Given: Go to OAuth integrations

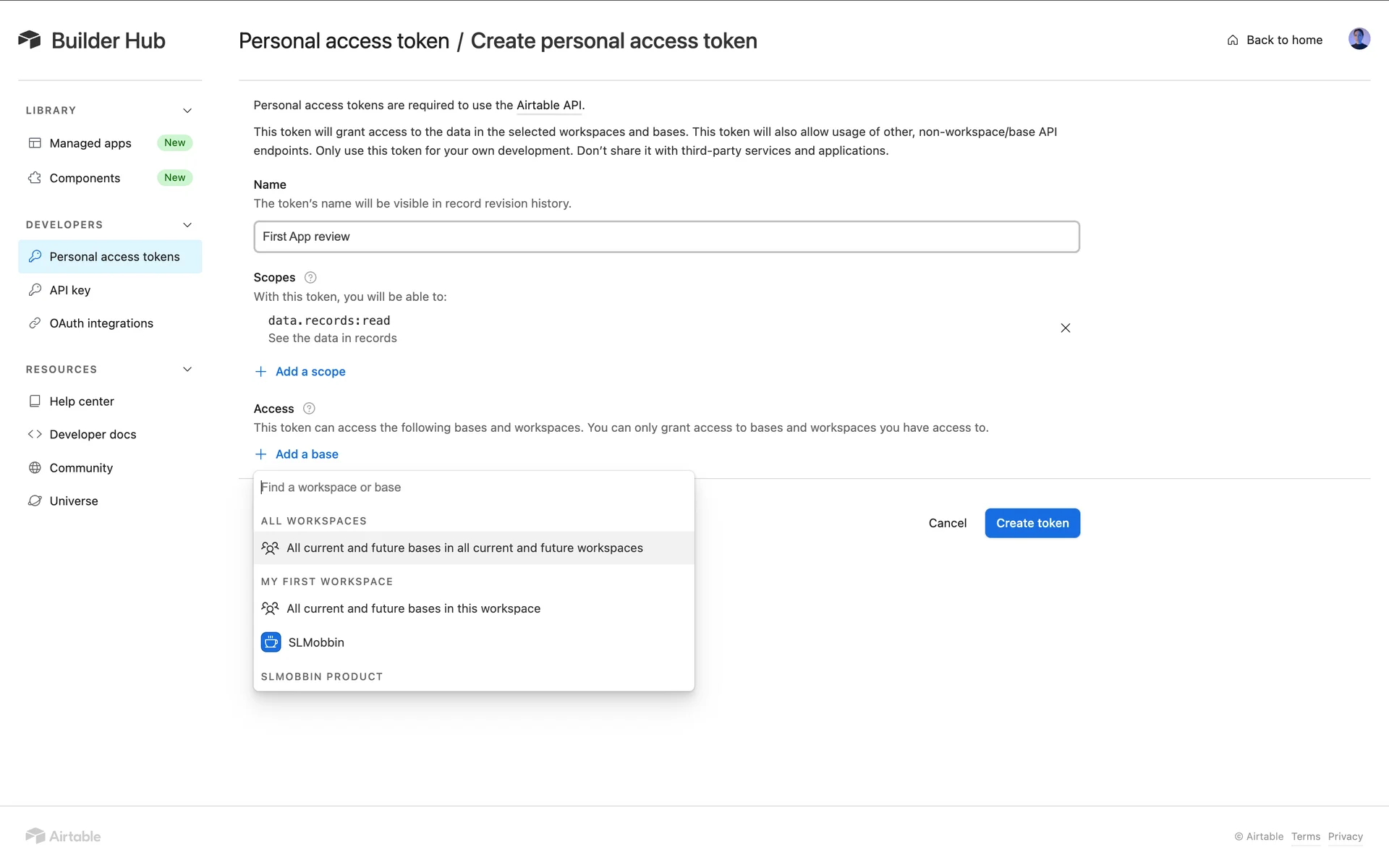Looking at the screenshot, I should click(101, 323).
